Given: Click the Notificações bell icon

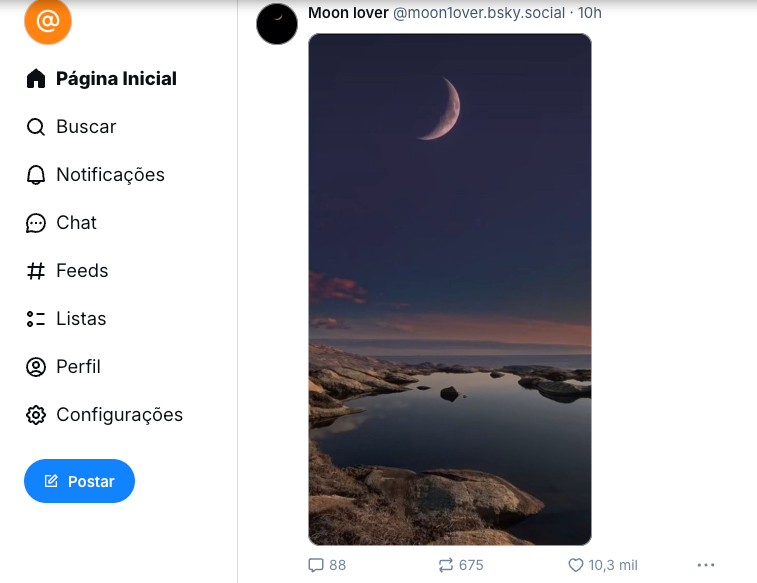Looking at the screenshot, I should click(x=36, y=175).
